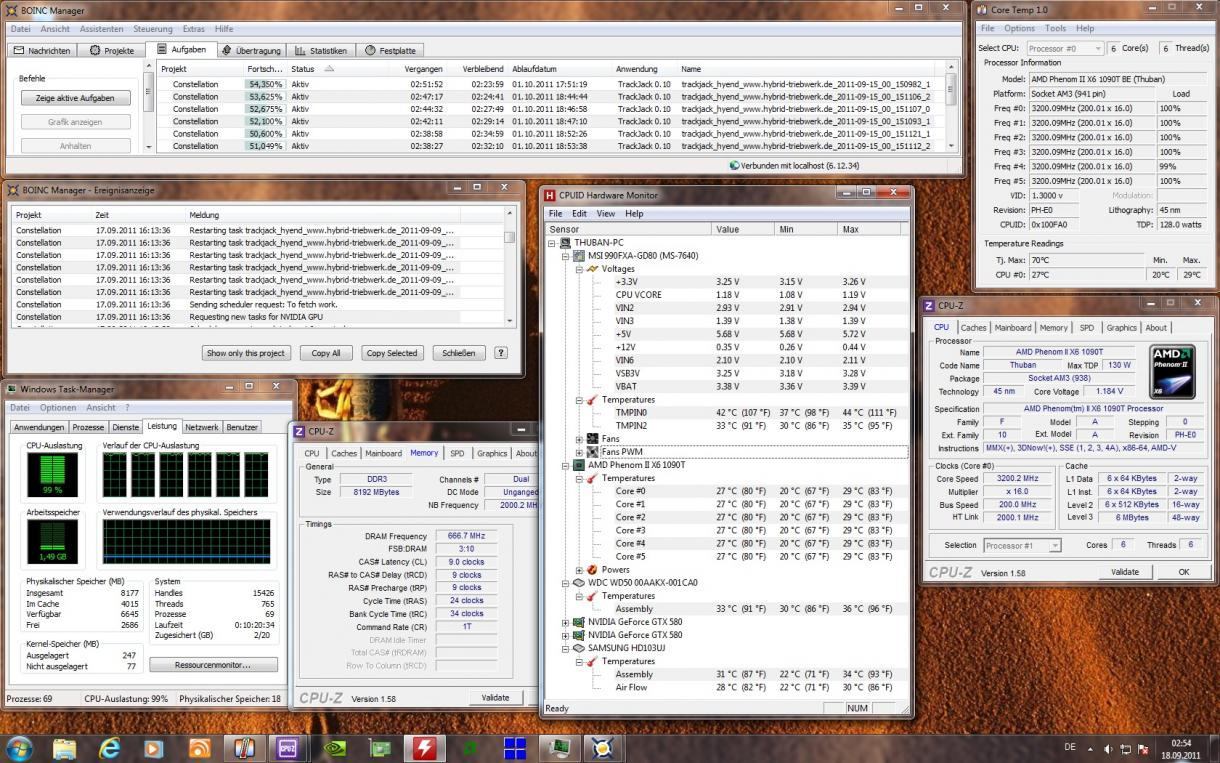Switch to Projekte tab in BOINC
Image resolution: width=1220 pixels, height=763 pixels.
click(111, 50)
